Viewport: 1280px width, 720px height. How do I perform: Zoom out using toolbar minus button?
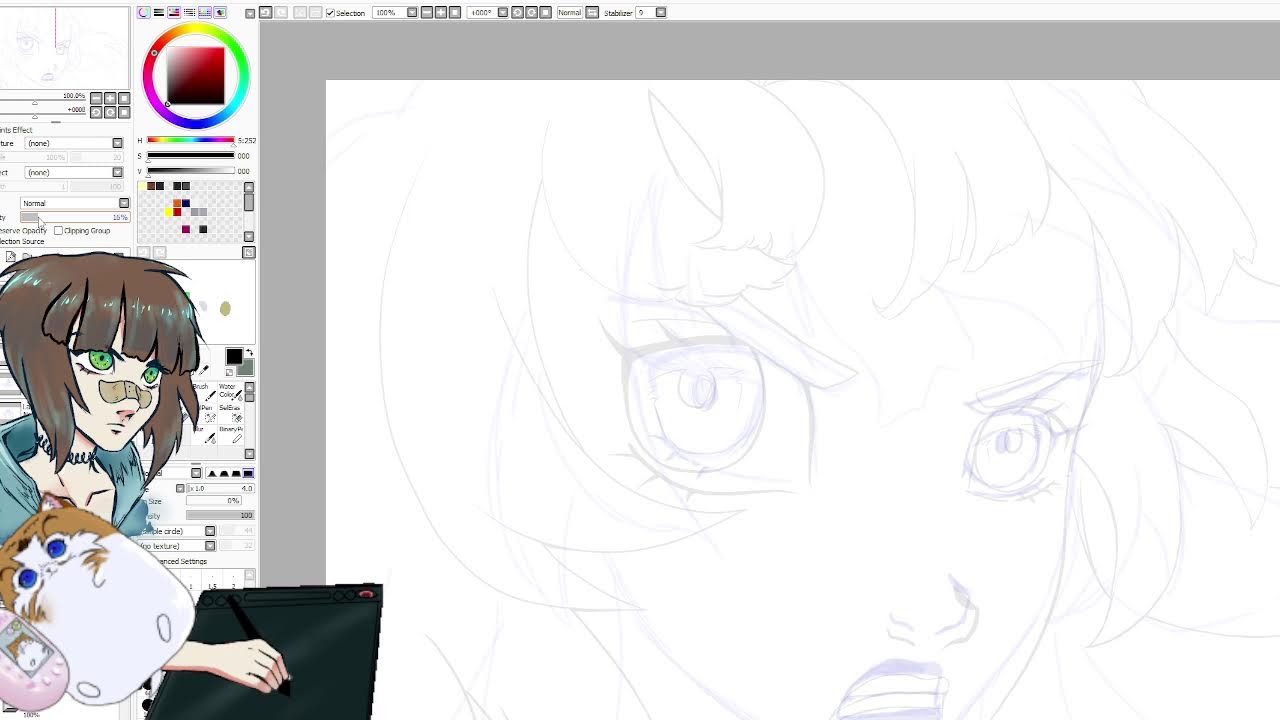click(427, 12)
